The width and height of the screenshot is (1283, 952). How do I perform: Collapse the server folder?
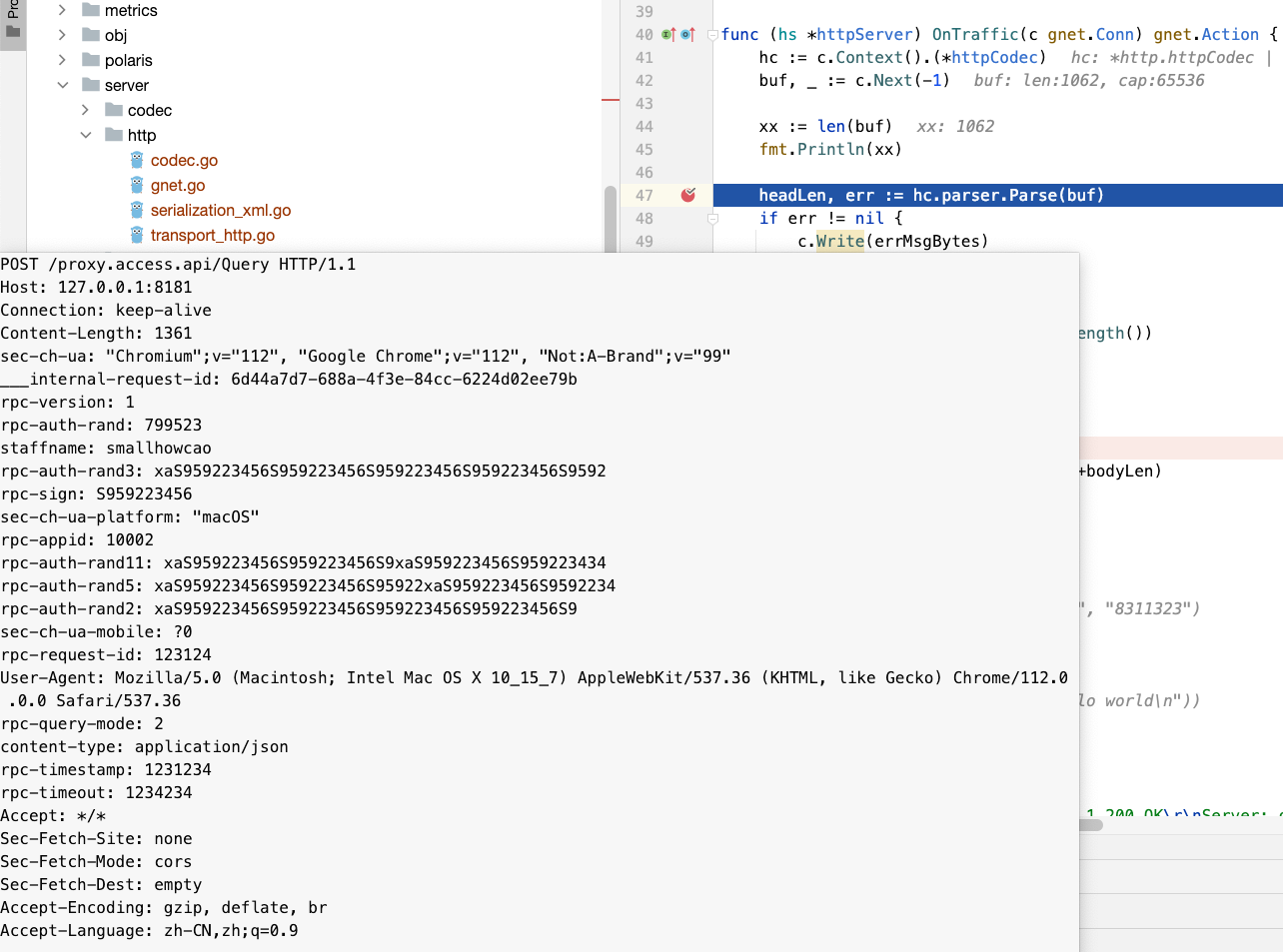point(62,85)
